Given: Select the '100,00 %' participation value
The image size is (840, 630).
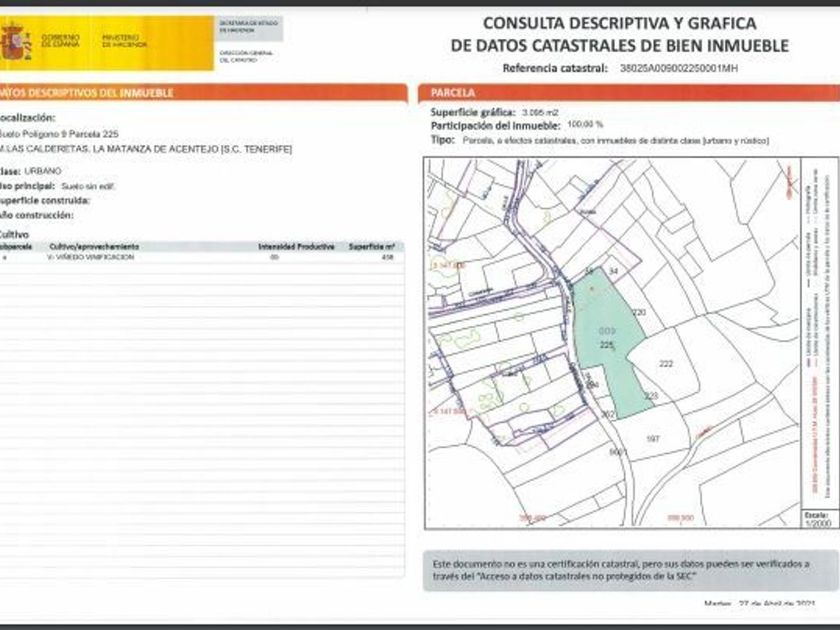Looking at the screenshot, I should (585, 125).
